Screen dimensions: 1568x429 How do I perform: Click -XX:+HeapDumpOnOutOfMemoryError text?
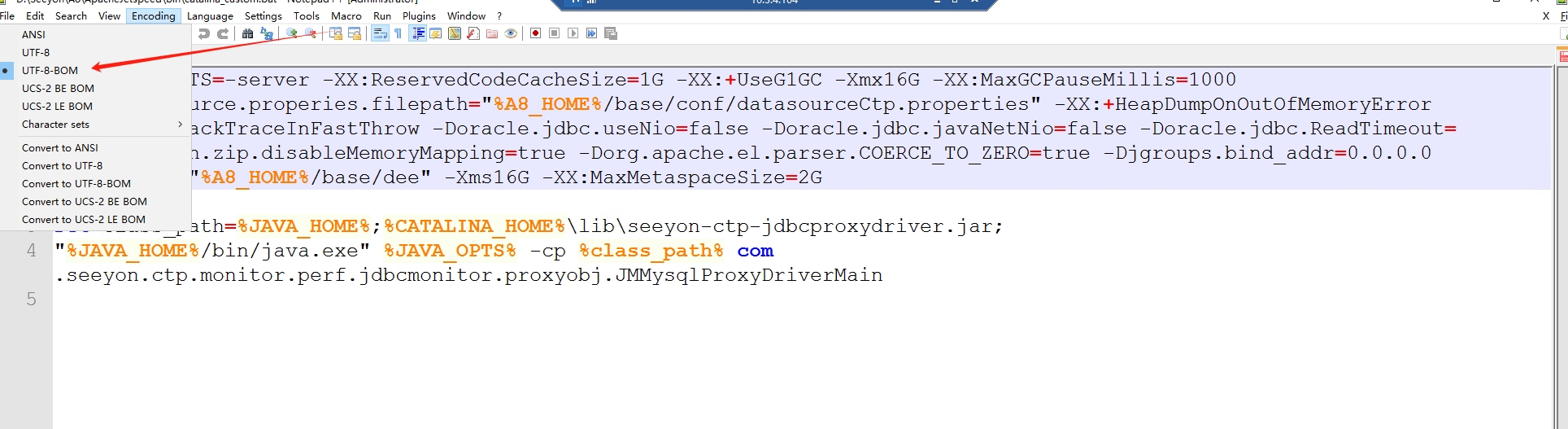coord(1244,104)
